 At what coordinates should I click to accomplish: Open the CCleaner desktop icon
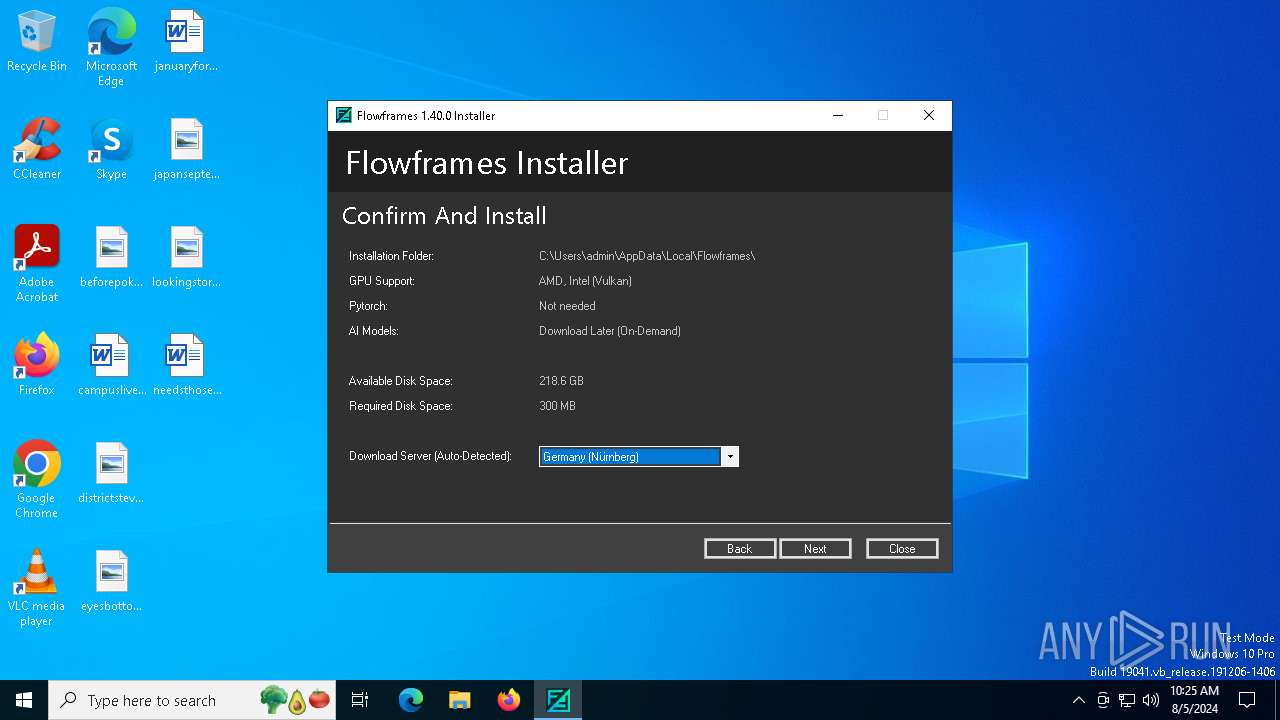pos(37,149)
